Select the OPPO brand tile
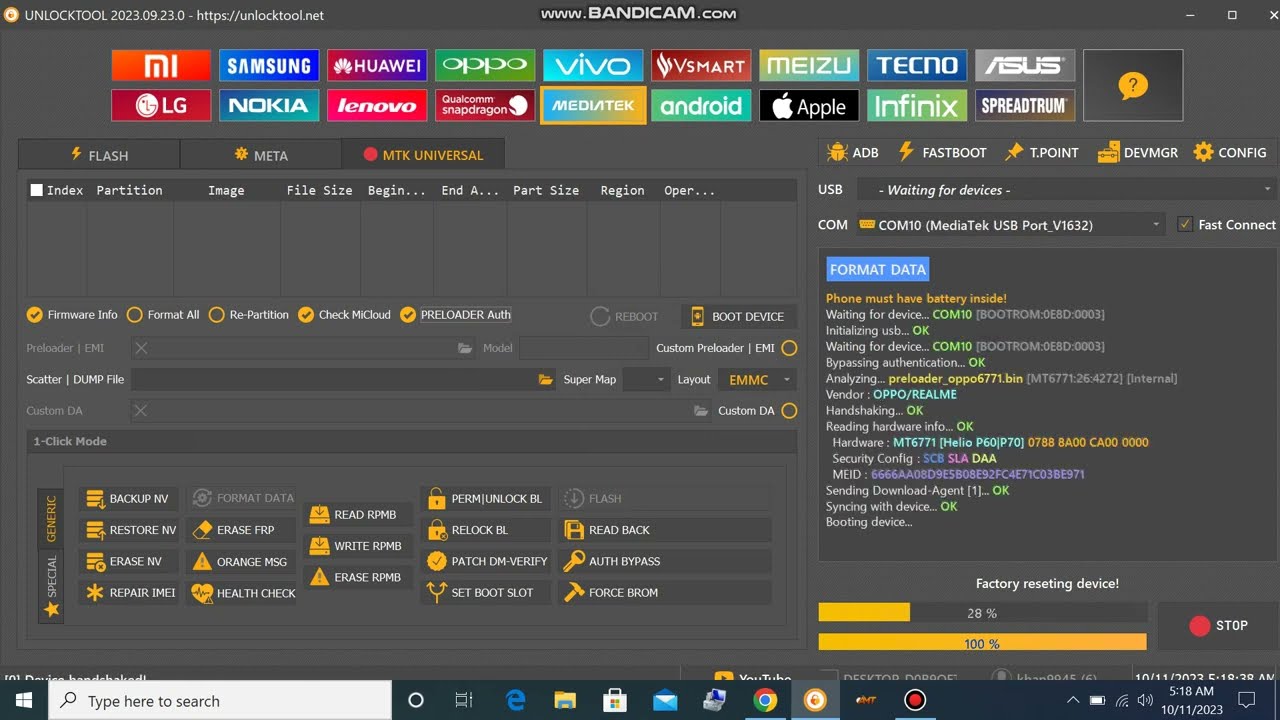The image size is (1280, 720). point(485,66)
